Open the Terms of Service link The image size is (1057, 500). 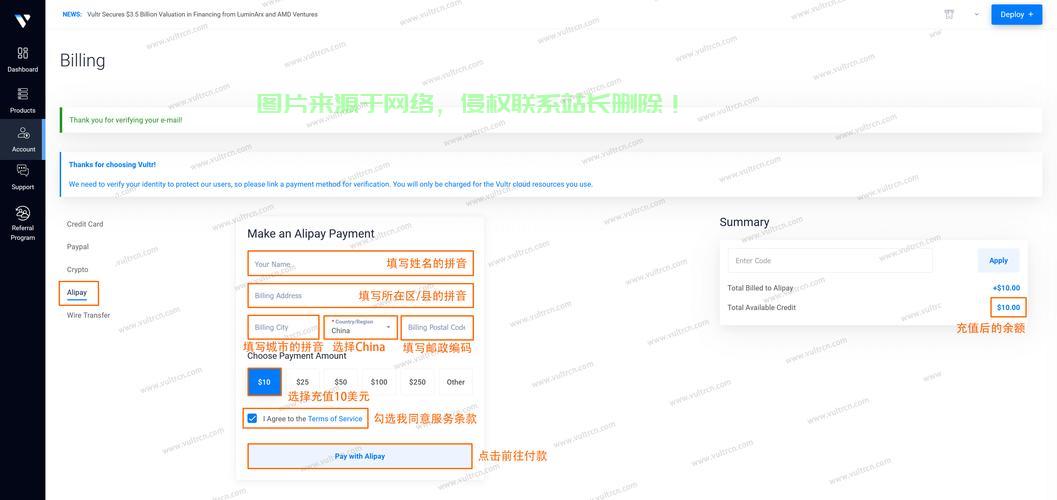(335, 419)
